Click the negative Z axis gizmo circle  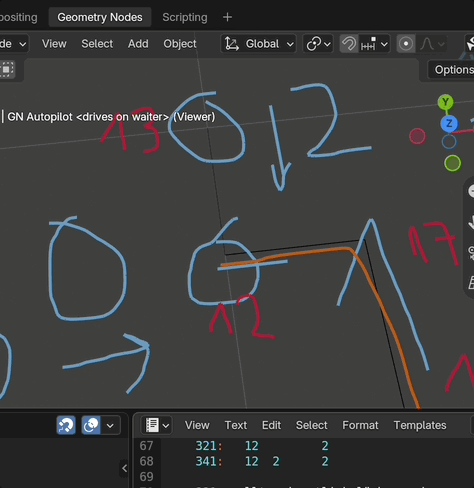click(449, 142)
